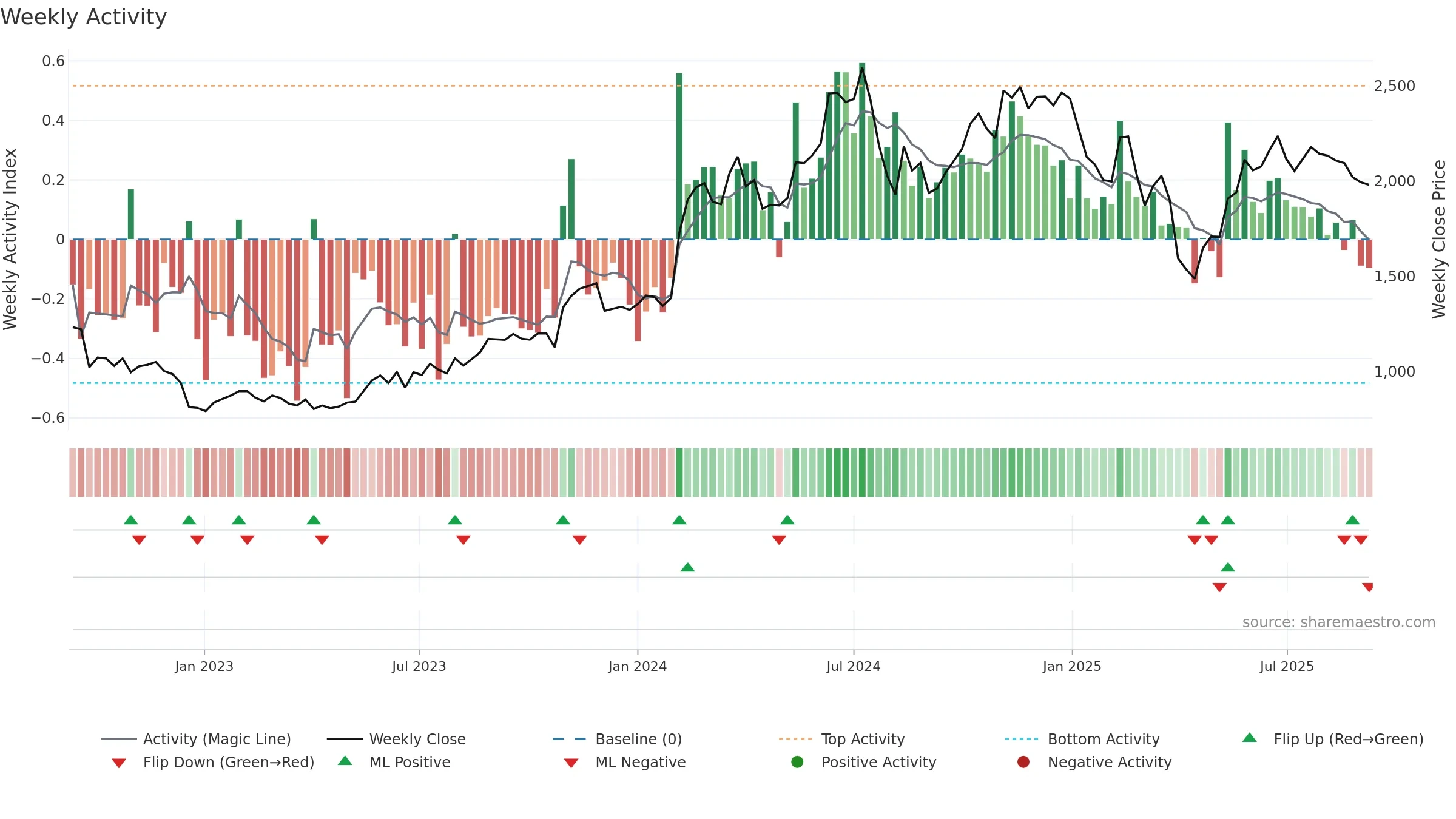Click the Weekly Activity Index axis title
Image resolution: width=1456 pixels, height=819 pixels.
10,239
